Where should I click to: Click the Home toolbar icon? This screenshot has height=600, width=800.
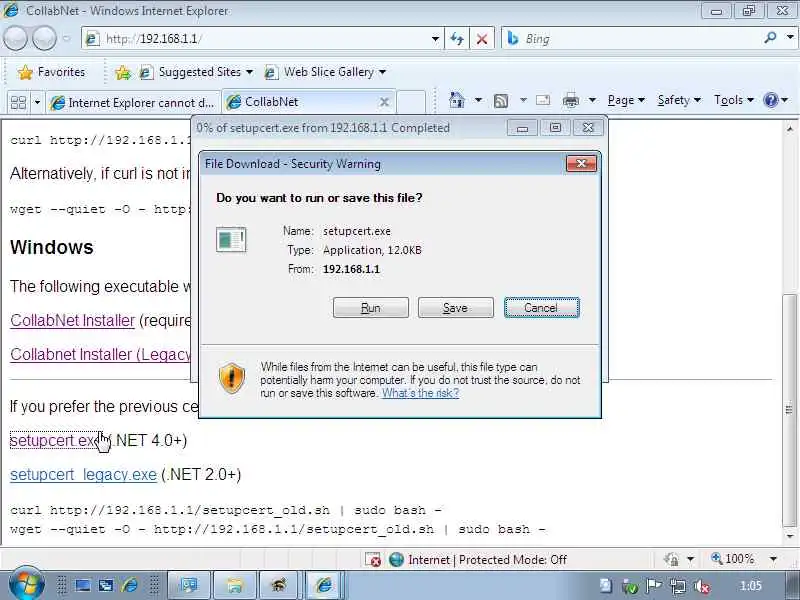(457, 100)
